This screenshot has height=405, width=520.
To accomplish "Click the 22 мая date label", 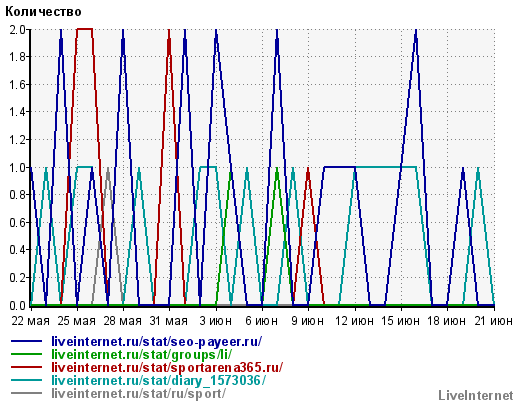I will (30, 321).
